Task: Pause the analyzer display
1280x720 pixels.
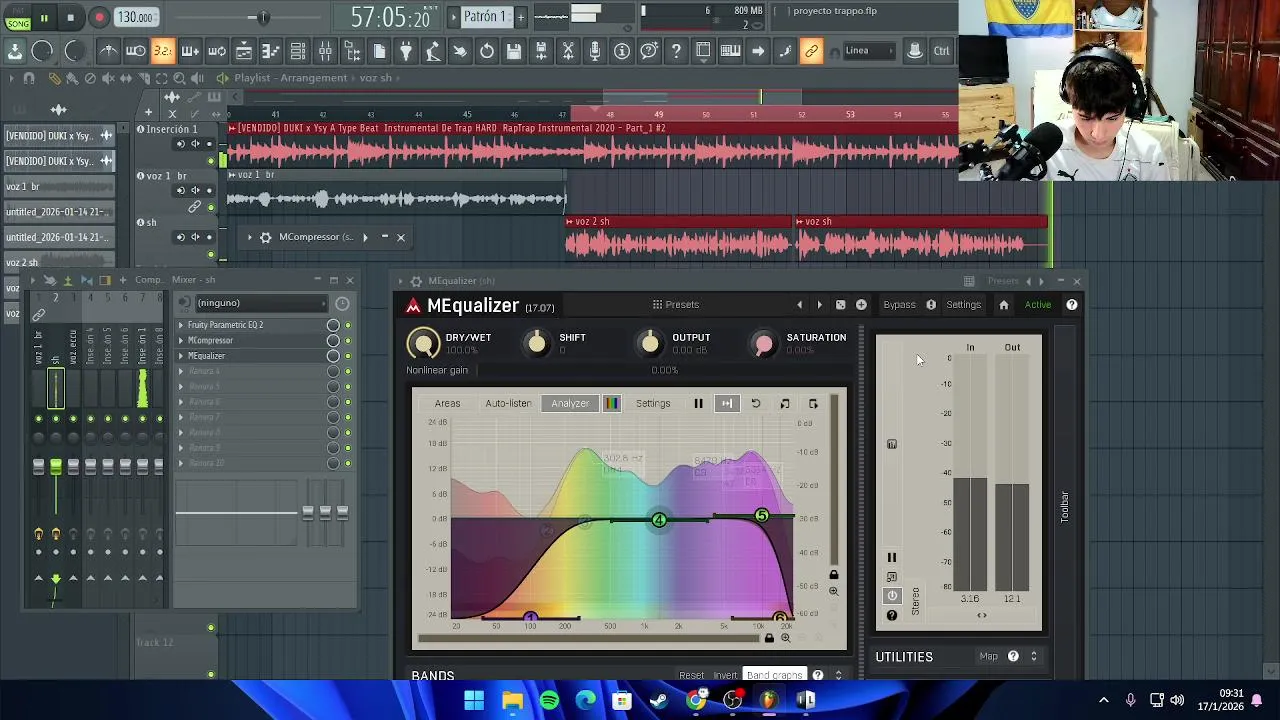Action: (x=698, y=403)
